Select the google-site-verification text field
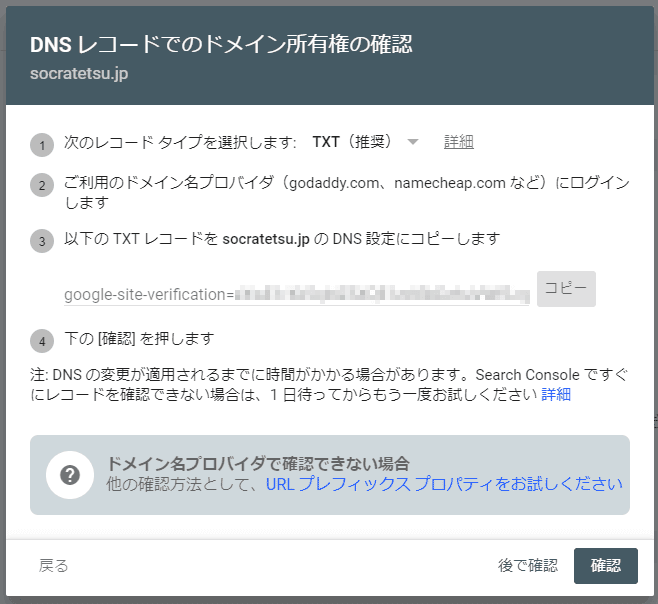658x604 pixels. tap(296, 294)
